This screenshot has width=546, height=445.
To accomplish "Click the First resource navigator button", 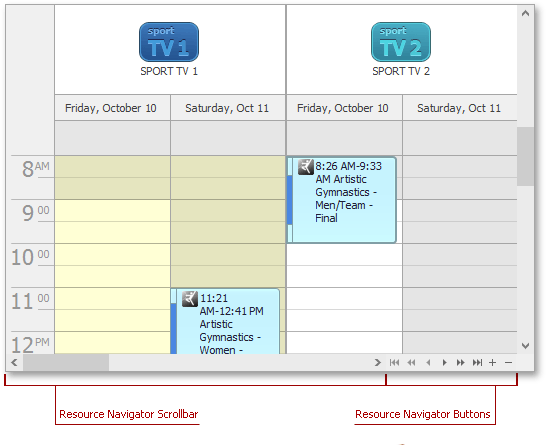I will (x=394, y=362).
